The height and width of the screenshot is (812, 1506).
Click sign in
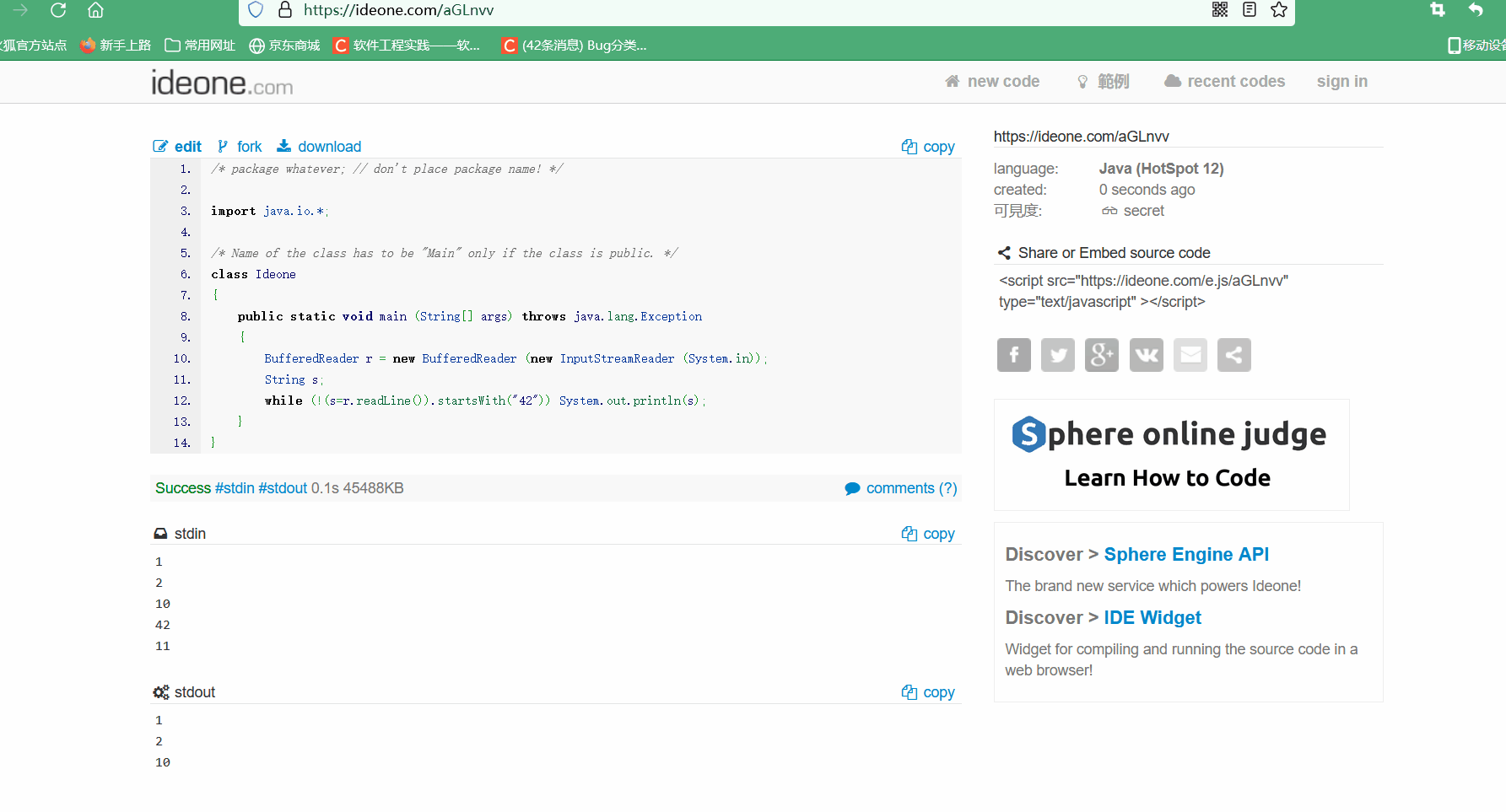point(1342,82)
